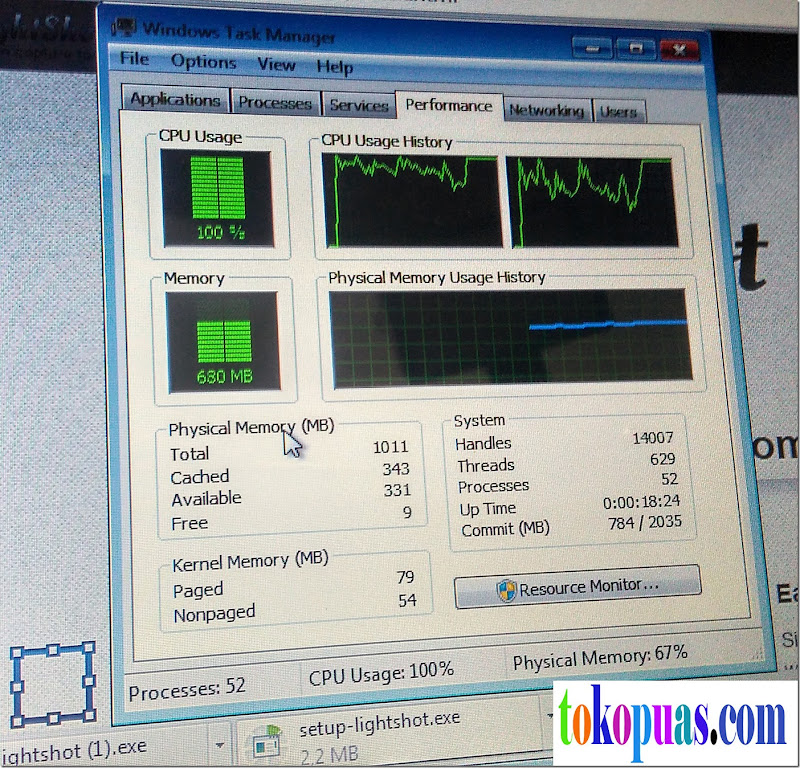Click the System Processes value 52
This screenshot has width=800, height=768.
[x=669, y=479]
